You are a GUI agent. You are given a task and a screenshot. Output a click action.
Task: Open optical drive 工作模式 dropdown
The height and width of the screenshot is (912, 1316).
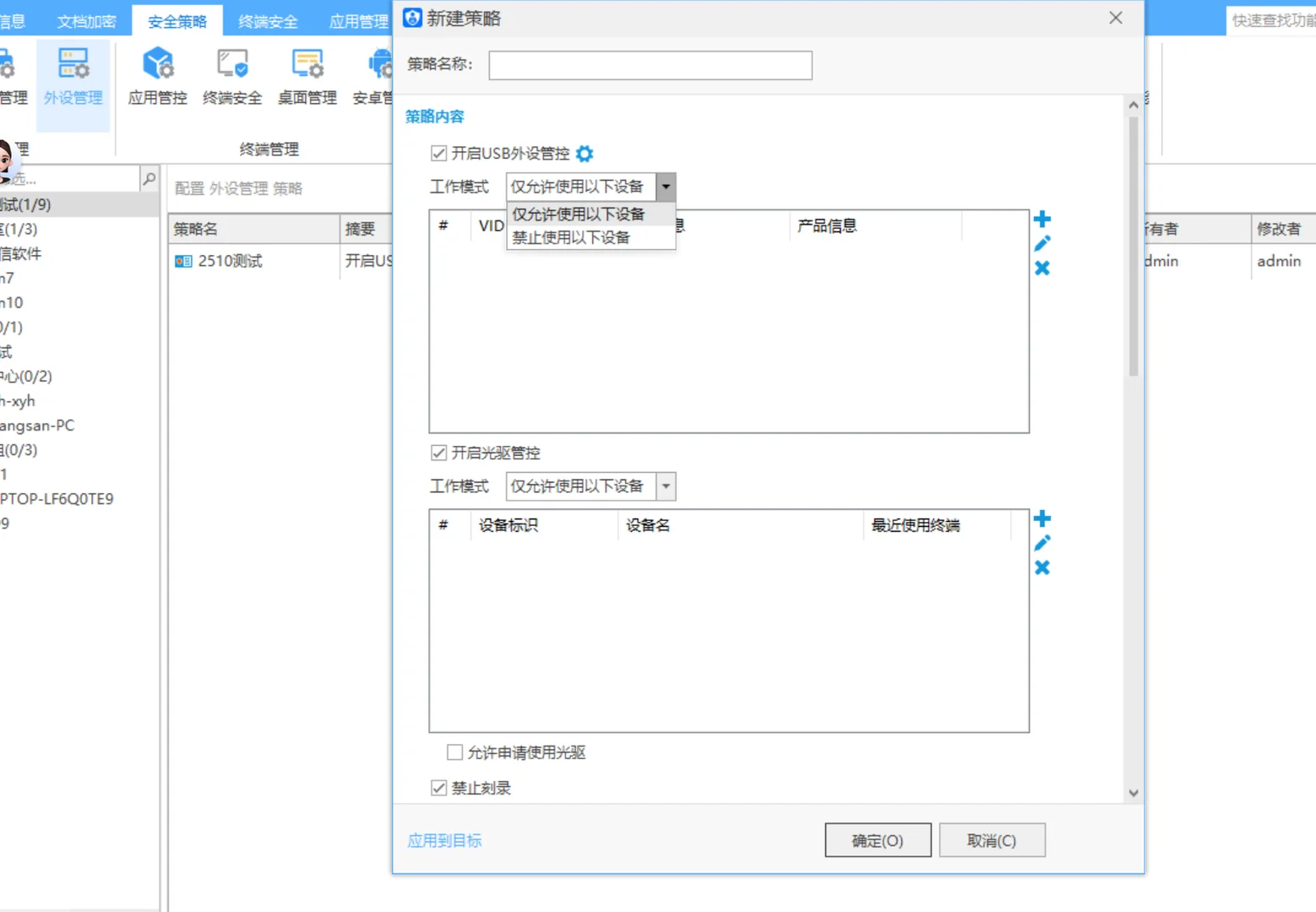click(666, 486)
